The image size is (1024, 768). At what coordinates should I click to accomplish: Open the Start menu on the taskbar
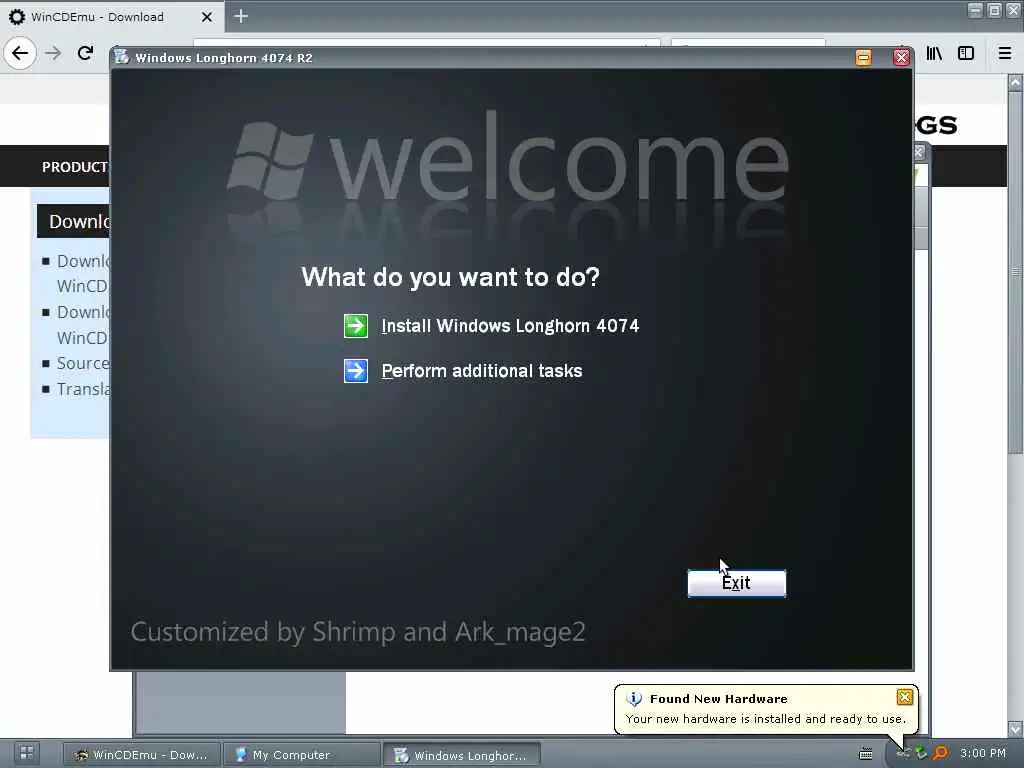(x=27, y=753)
